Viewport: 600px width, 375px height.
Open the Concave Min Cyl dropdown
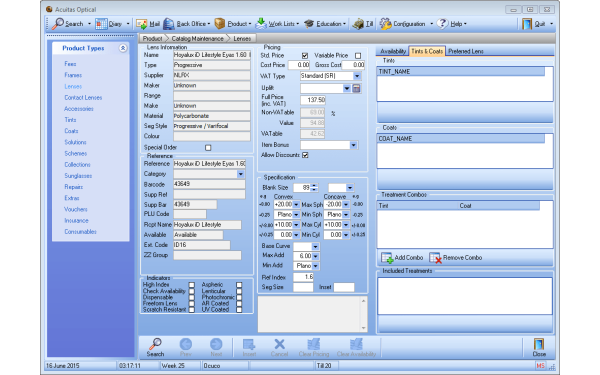pyautogui.click(x=346, y=235)
